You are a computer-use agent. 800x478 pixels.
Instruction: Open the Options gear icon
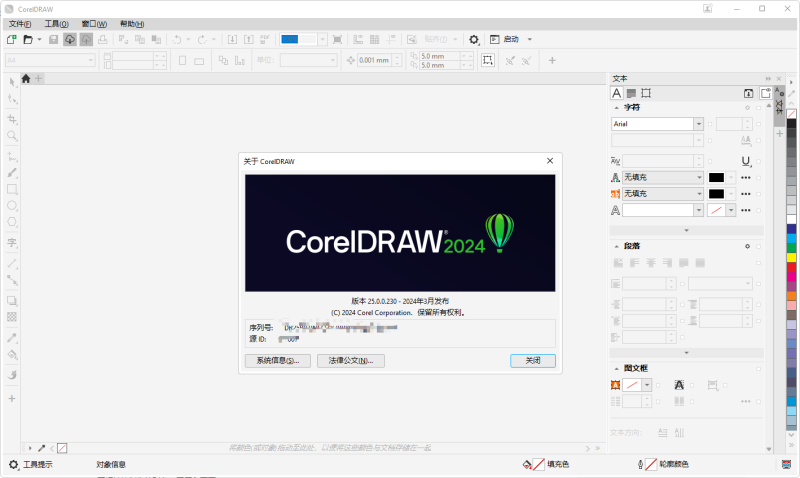click(474, 39)
